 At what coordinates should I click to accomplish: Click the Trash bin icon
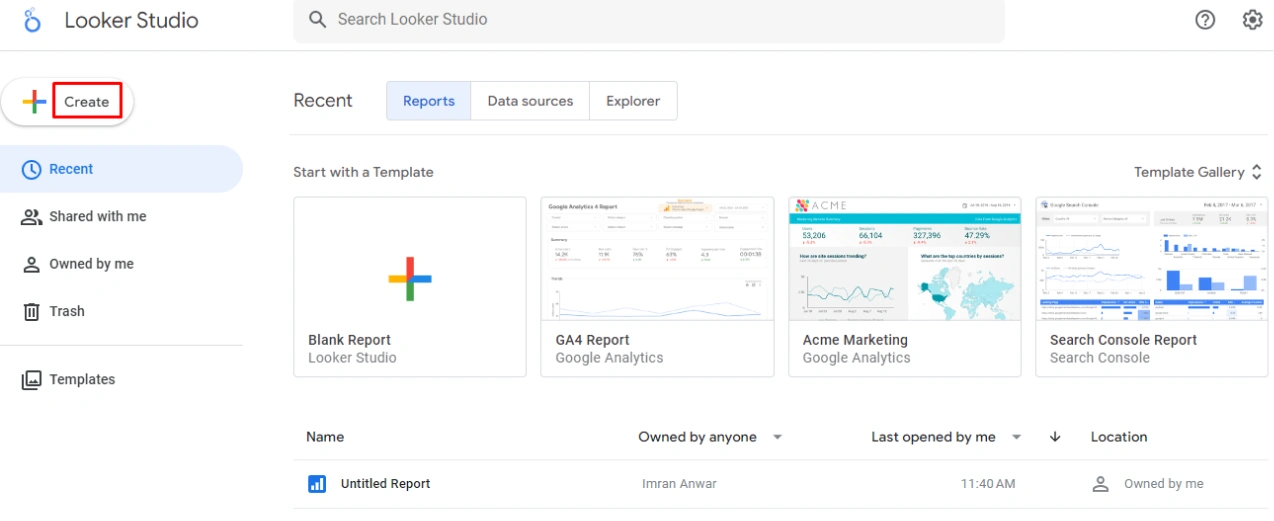tap(32, 312)
